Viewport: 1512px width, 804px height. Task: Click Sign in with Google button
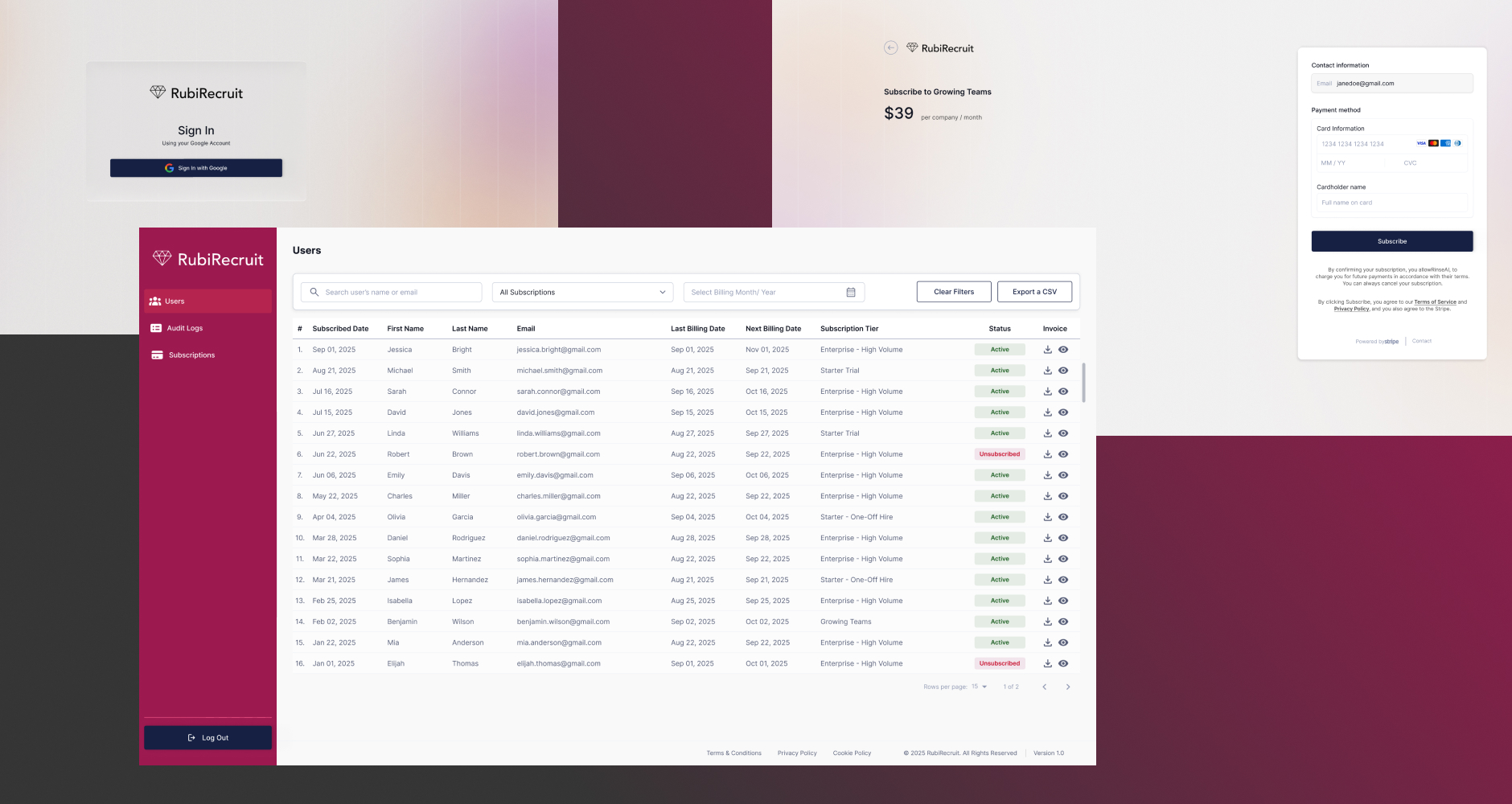[196, 168]
